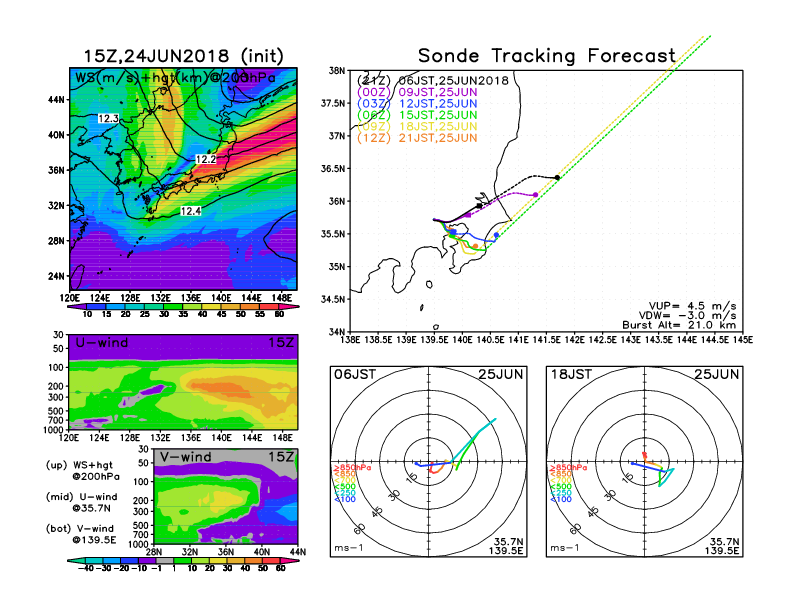The image size is (792, 612).
Task: Click the blue '<100' legend in the 06JST hodograph
Action: click(345, 499)
